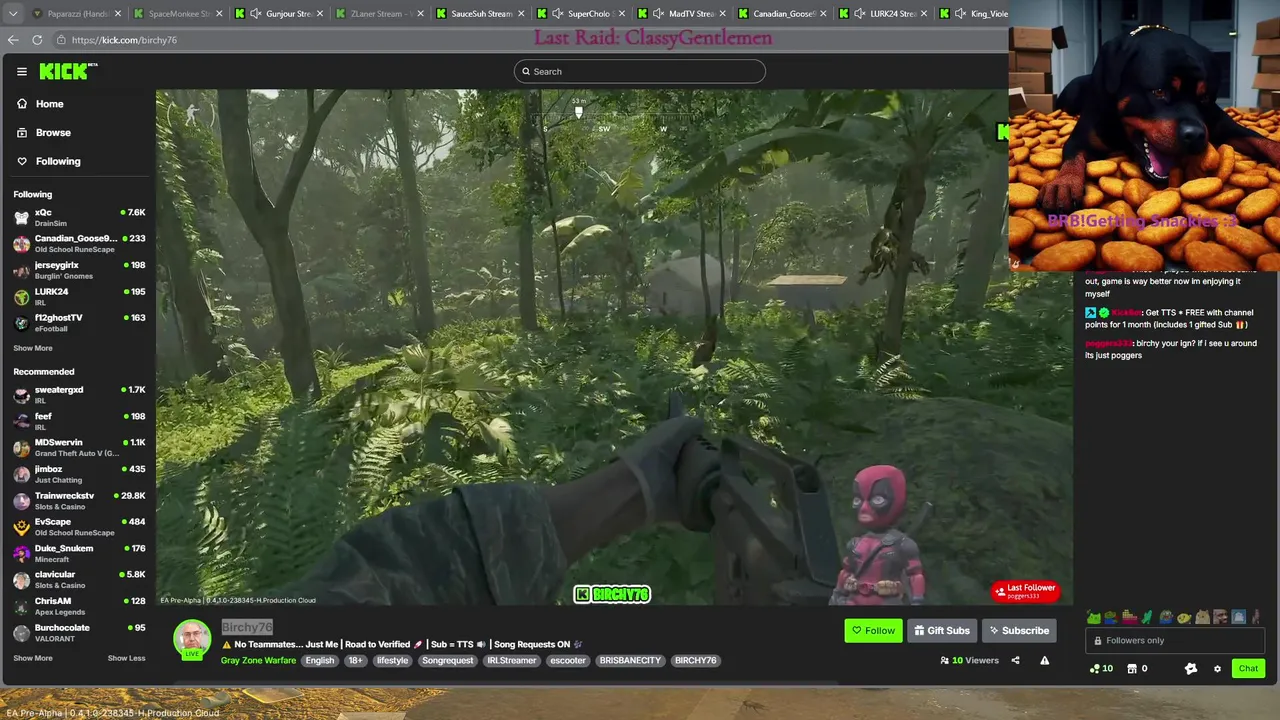Click the chat identity badge icon
This screenshot has height=720, width=1280.
point(1191,668)
